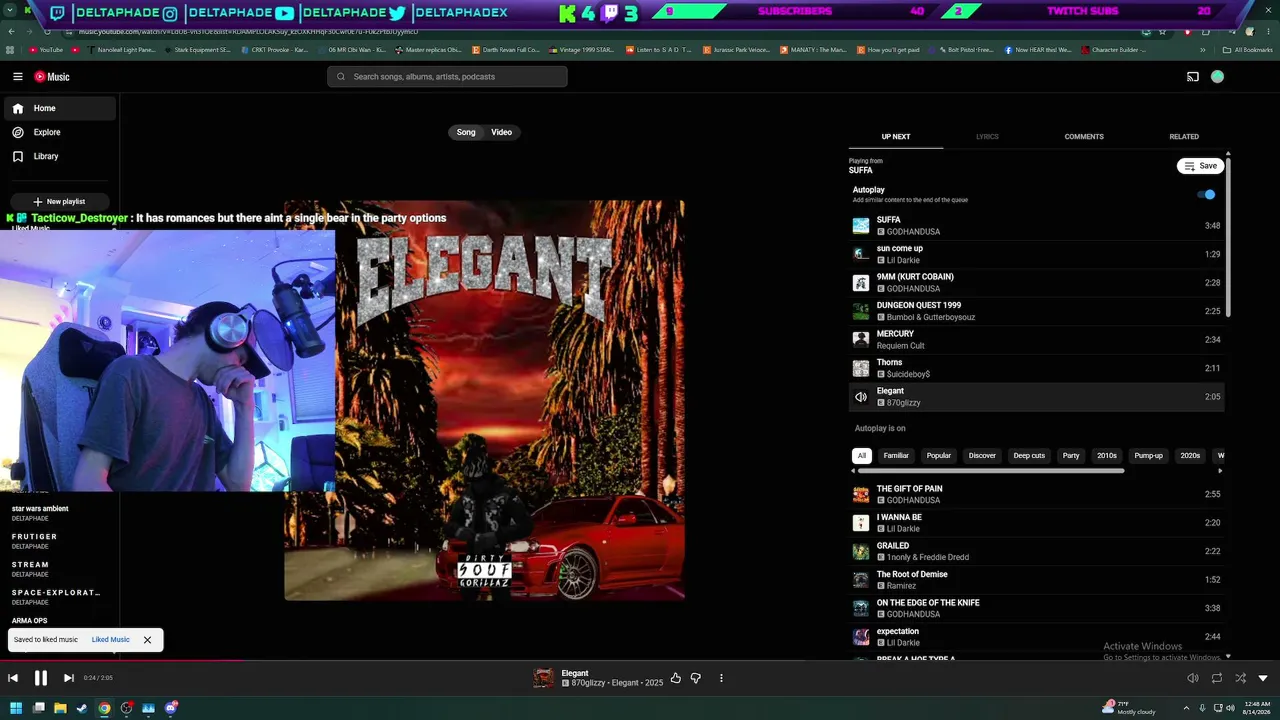This screenshot has width=1280, height=720.
Task: Click the now-playing speaker icon beside Elegant
Action: [x=861, y=397]
